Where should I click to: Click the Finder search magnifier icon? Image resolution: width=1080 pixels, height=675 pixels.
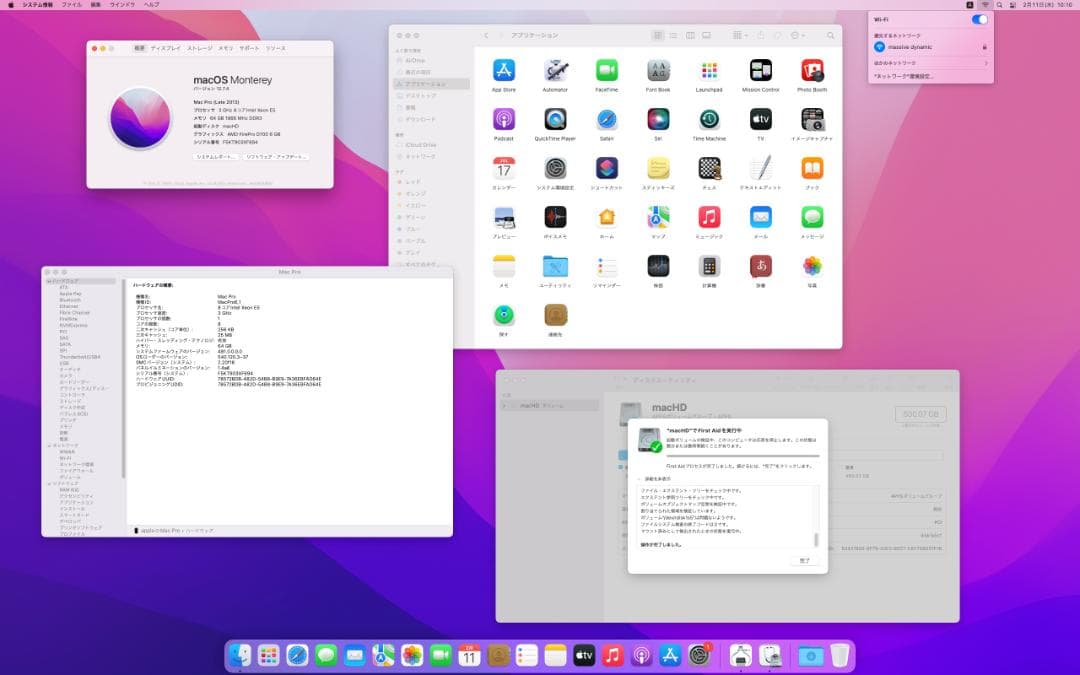830,35
